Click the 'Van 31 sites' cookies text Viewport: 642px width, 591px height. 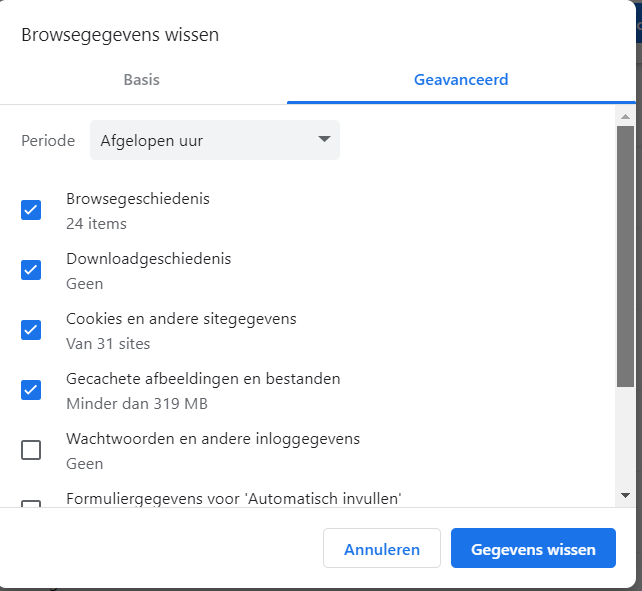coord(108,344)
